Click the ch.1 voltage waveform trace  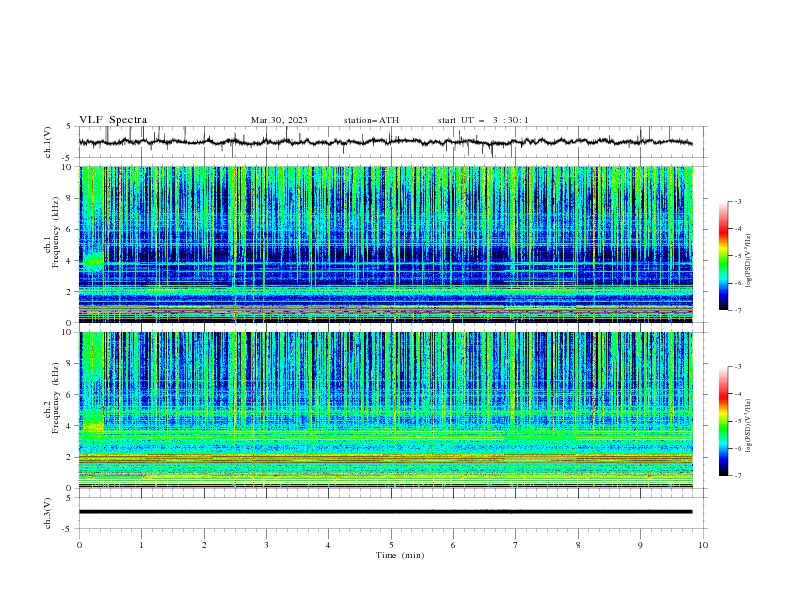point(385,142)
